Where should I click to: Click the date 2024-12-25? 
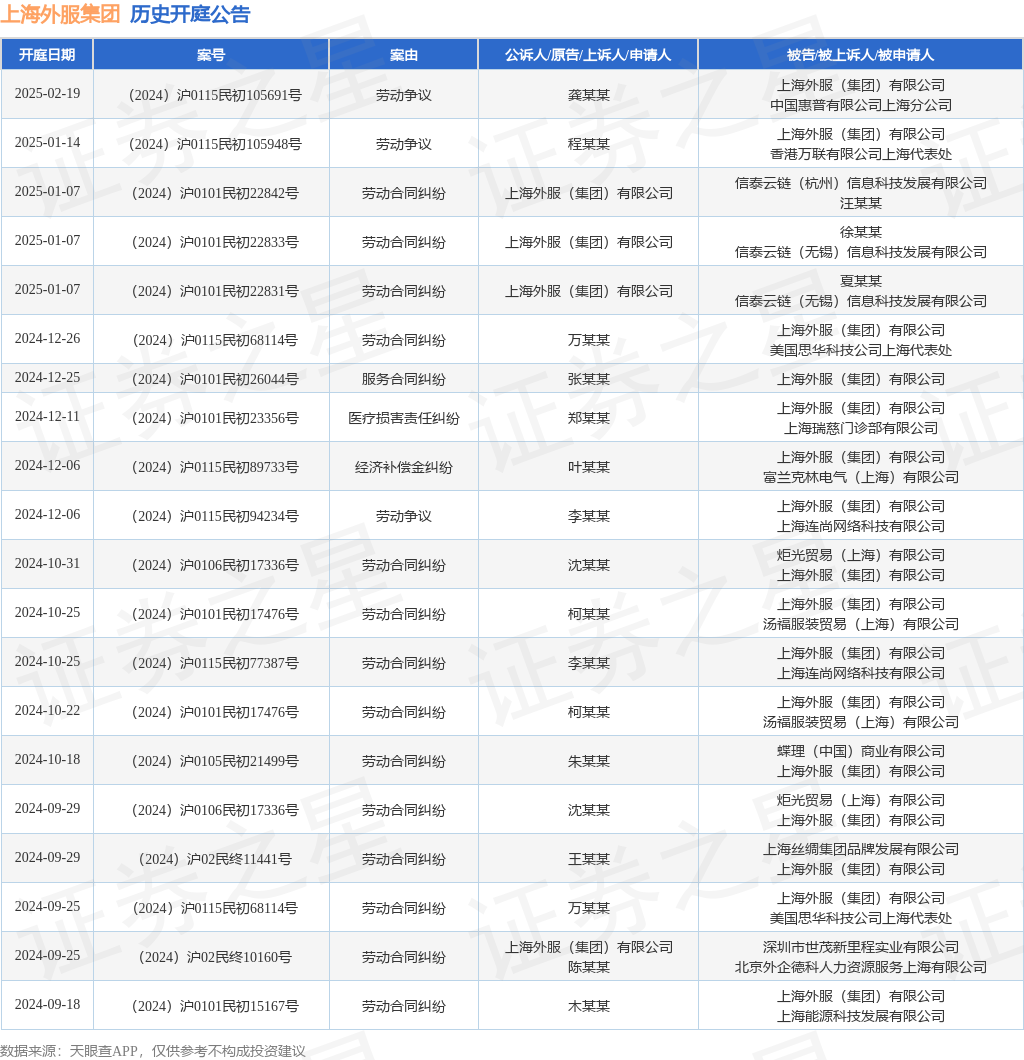[x=47, y=377]
